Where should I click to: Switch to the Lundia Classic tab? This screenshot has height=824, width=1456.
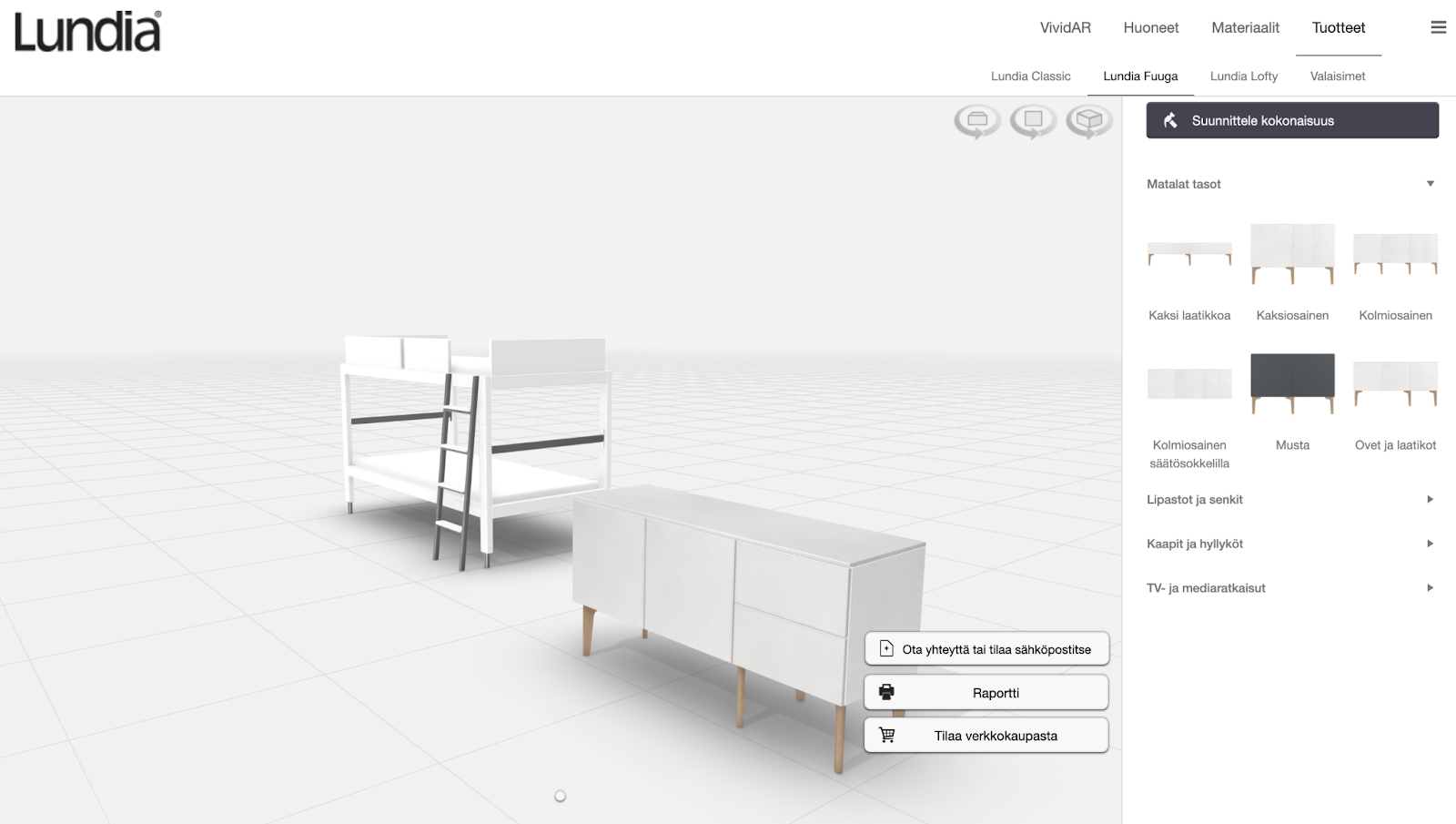click(1031, 76)
